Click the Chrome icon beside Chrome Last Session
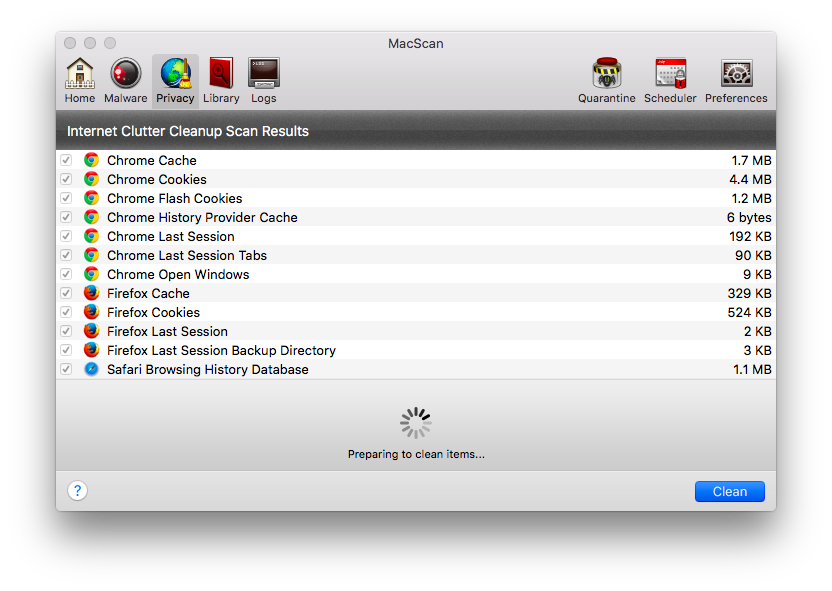Screen dimensions: 832x591 point(91,236)
